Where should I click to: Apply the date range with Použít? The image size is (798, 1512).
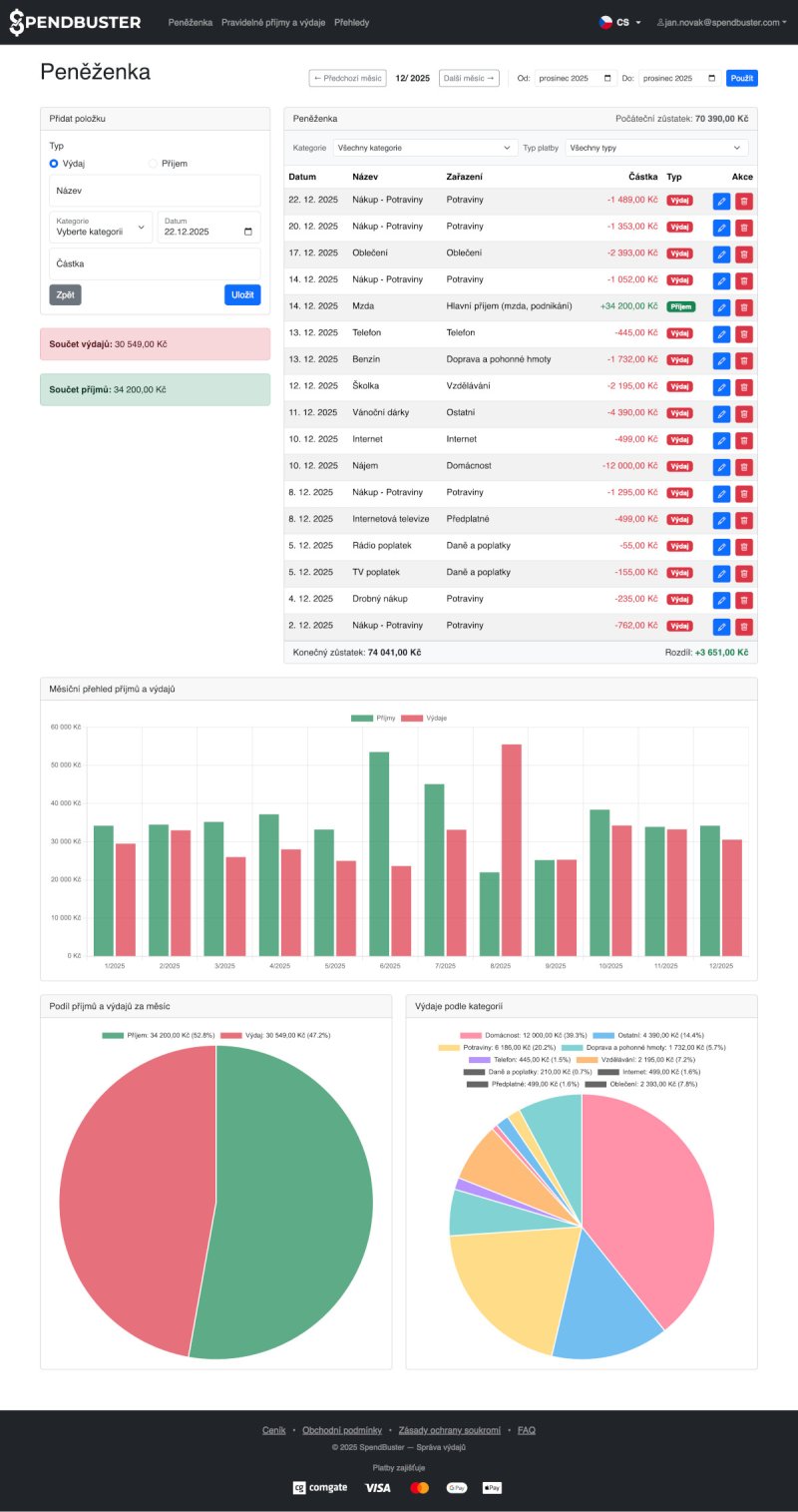(740, 78)
